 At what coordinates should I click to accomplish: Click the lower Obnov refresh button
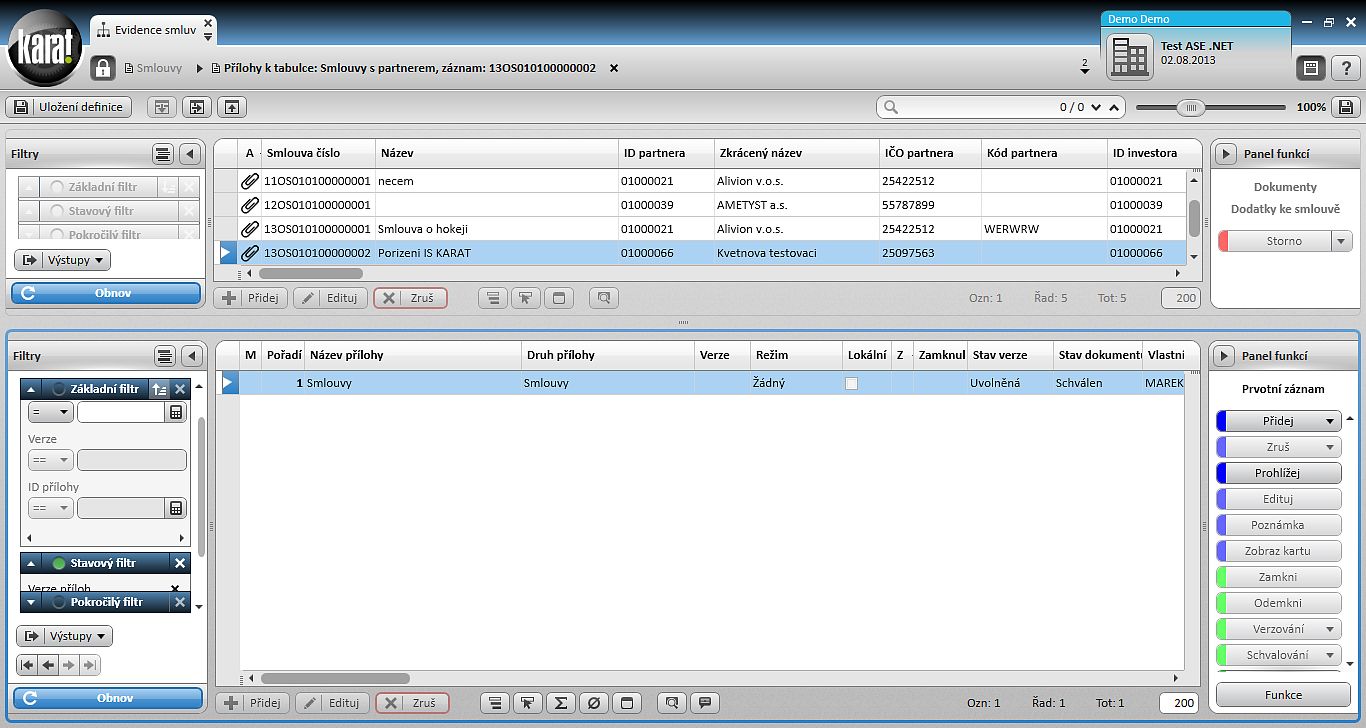tap(106, 697)
